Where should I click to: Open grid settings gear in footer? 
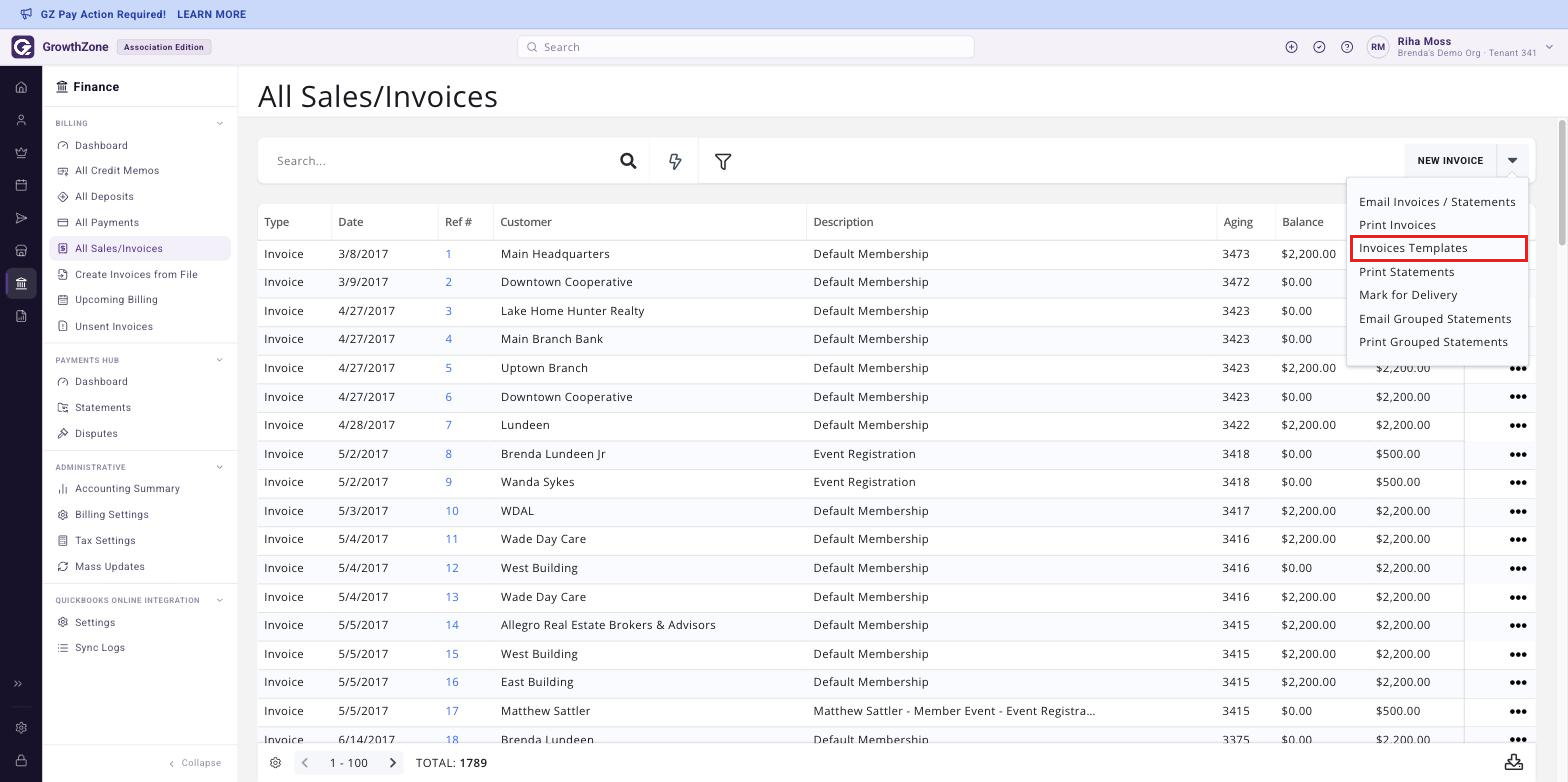pos(275,763)
